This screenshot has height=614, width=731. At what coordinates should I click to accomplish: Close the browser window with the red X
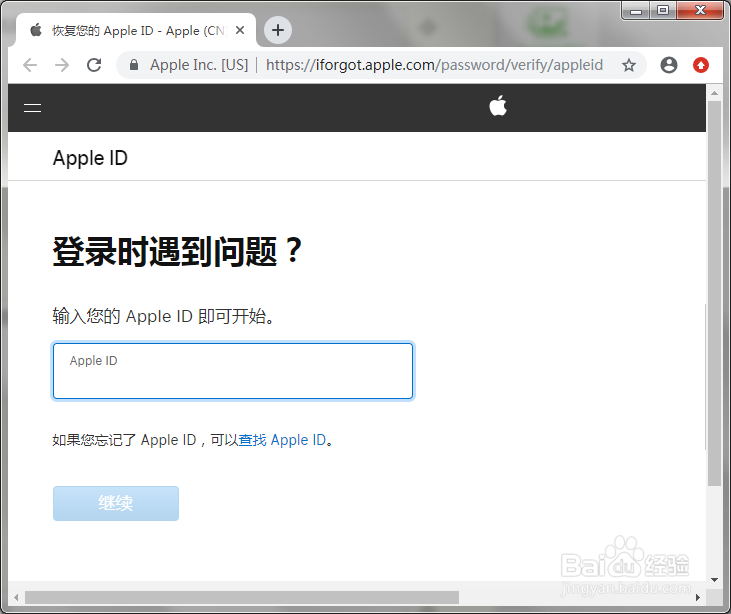[x=700, y=10]
